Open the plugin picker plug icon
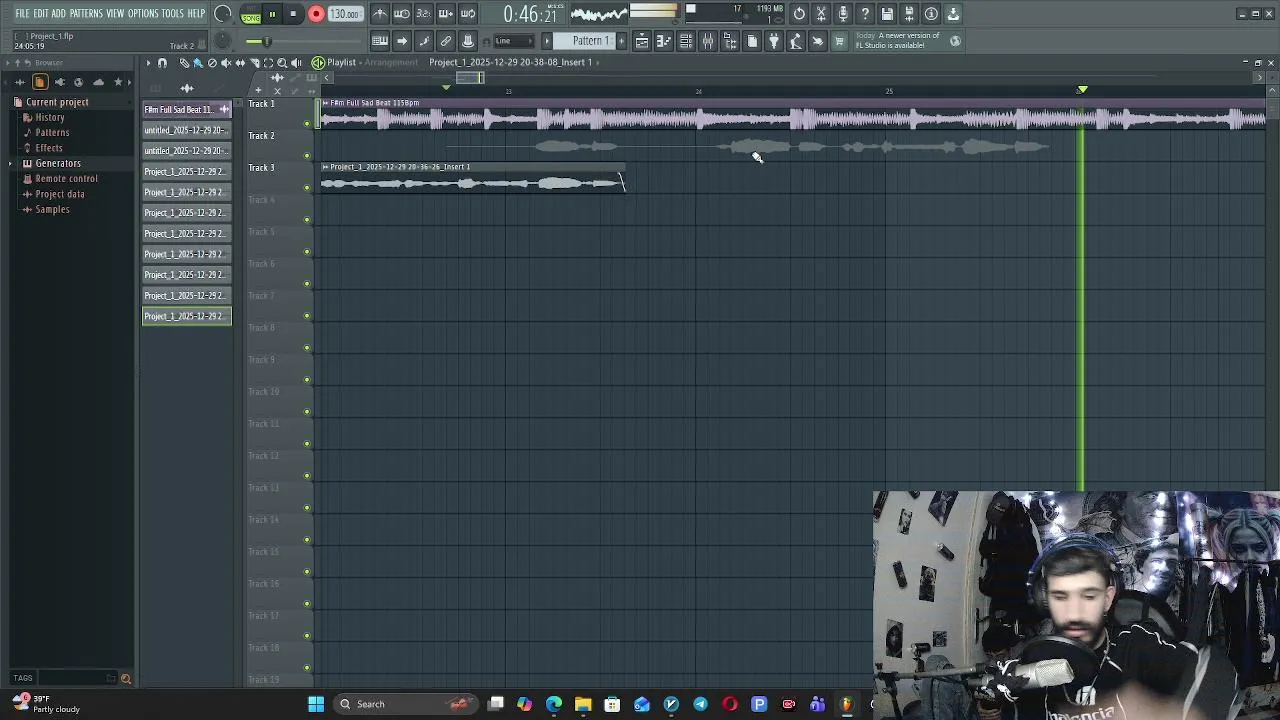This screenshot has width=1280, height=720. click(774, 41)
